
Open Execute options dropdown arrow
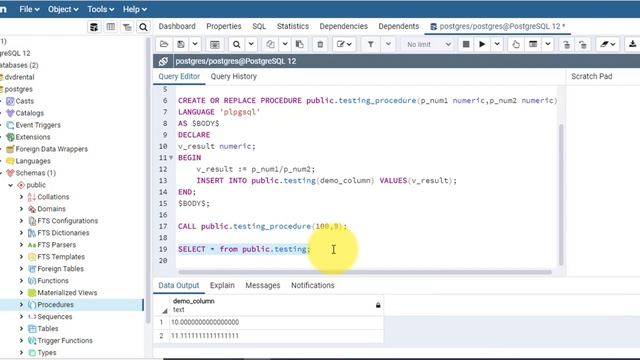point(497,44)
